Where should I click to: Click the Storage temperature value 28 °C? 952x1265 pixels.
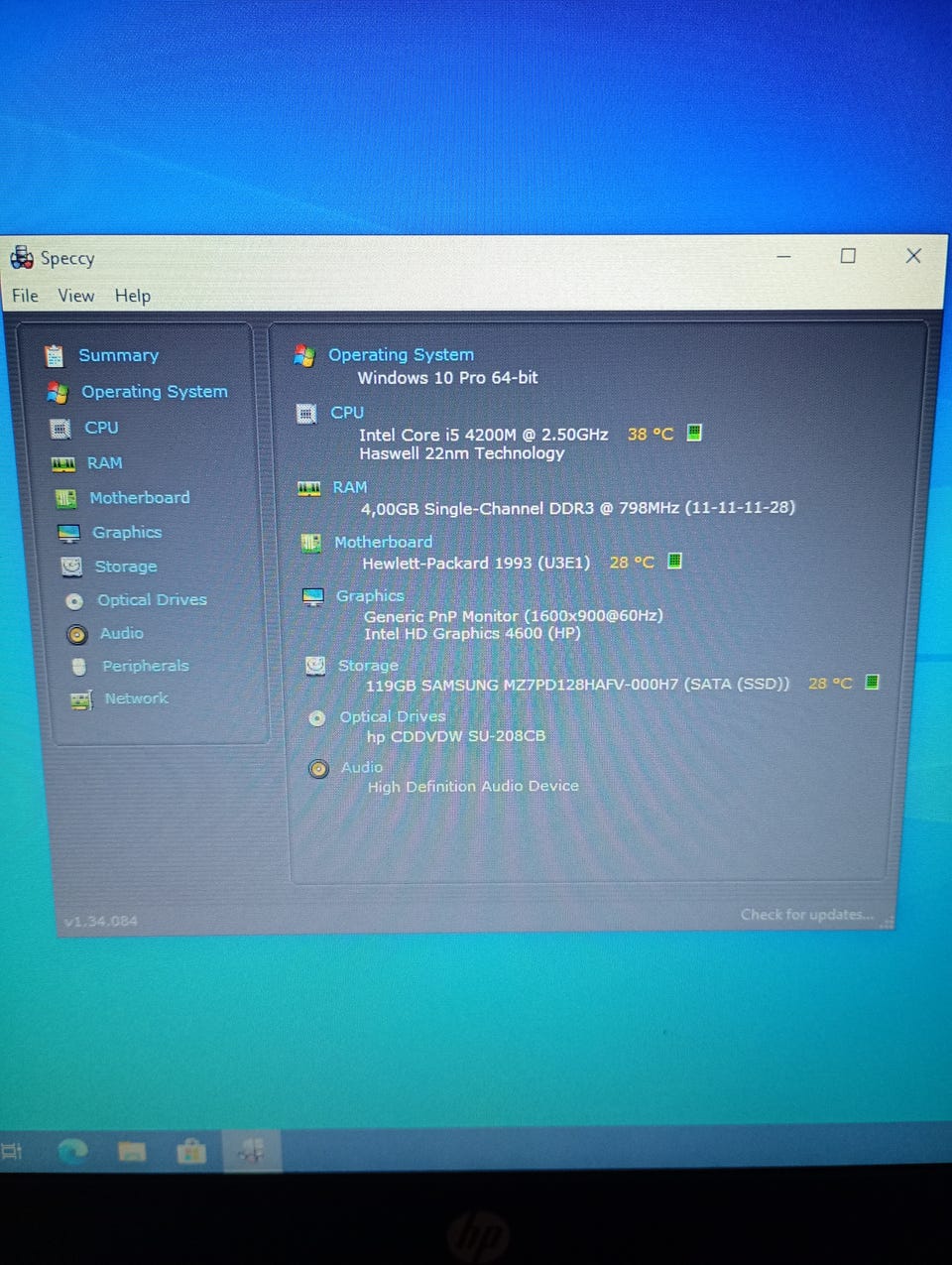coord(831,684)
